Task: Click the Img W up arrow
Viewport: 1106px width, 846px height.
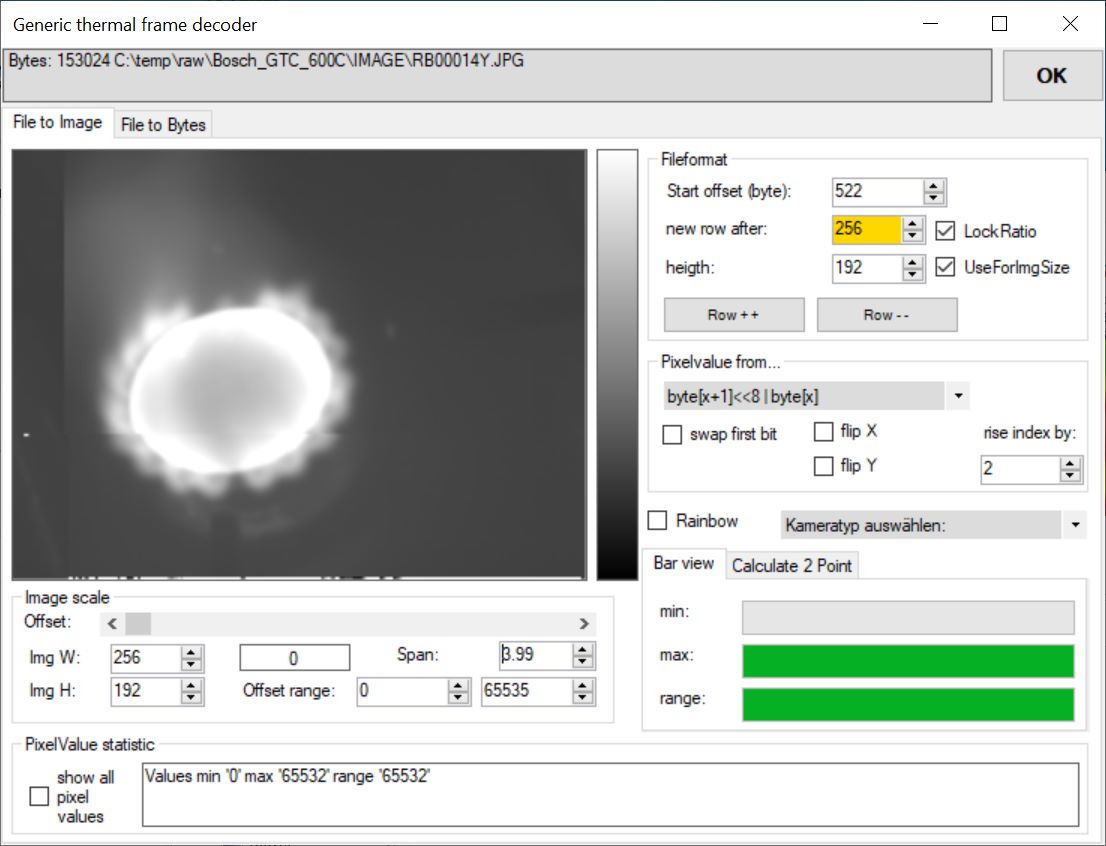Action: [x=192, y=651]
